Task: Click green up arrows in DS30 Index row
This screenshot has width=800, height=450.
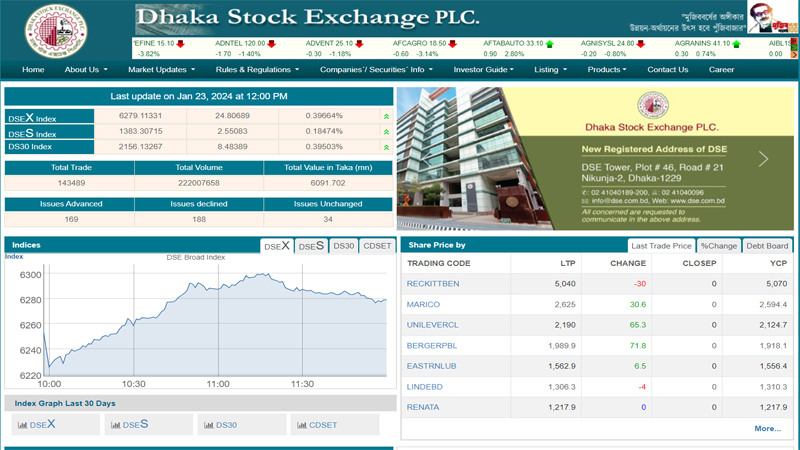Action: (x=386, y=147)
